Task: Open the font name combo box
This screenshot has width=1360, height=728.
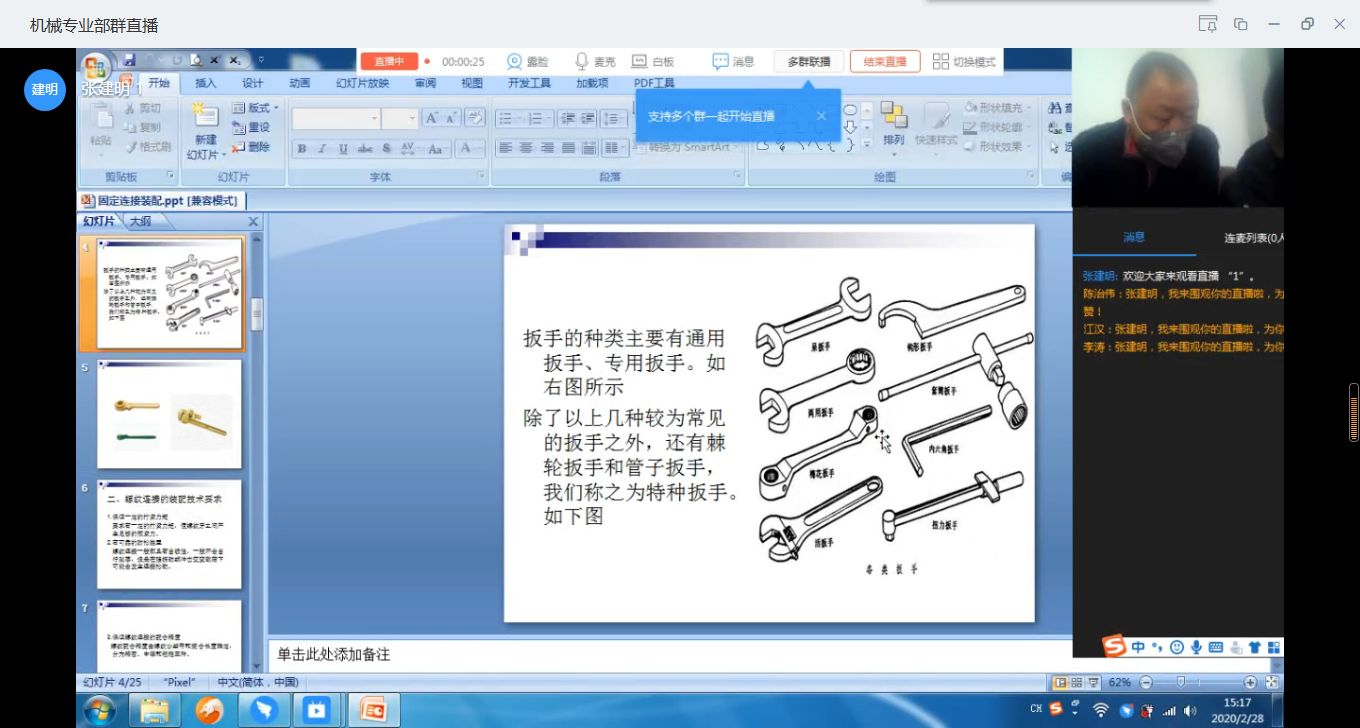Action: 336,119
